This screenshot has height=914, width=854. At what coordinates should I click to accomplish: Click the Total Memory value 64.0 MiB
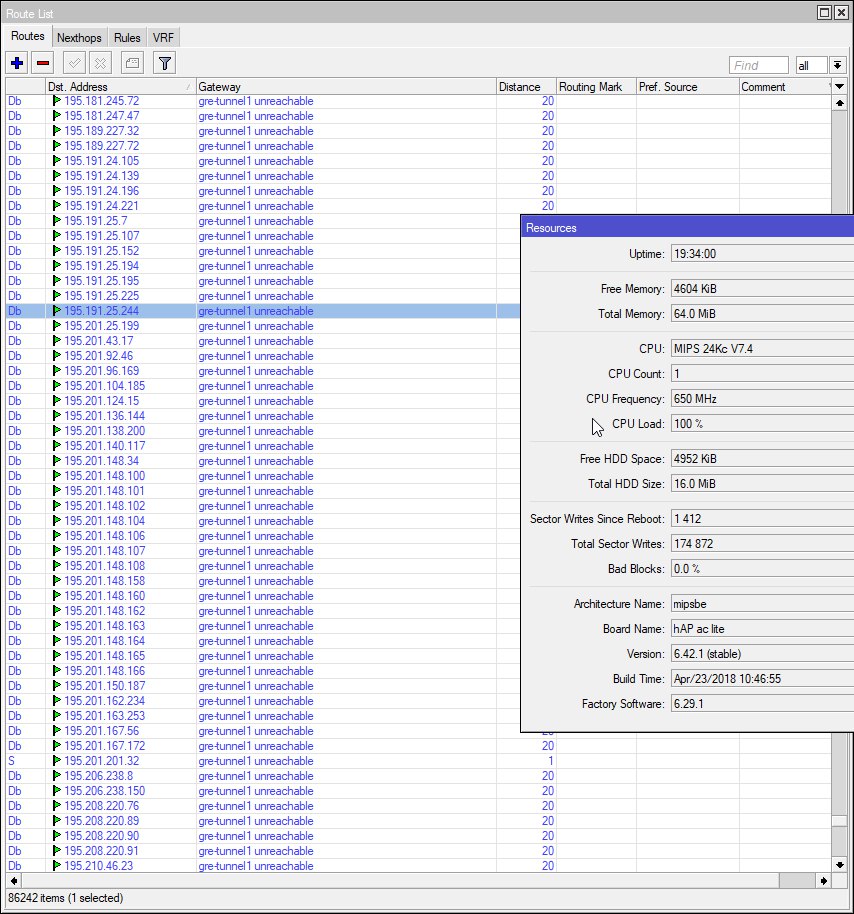tap(762, 314)
